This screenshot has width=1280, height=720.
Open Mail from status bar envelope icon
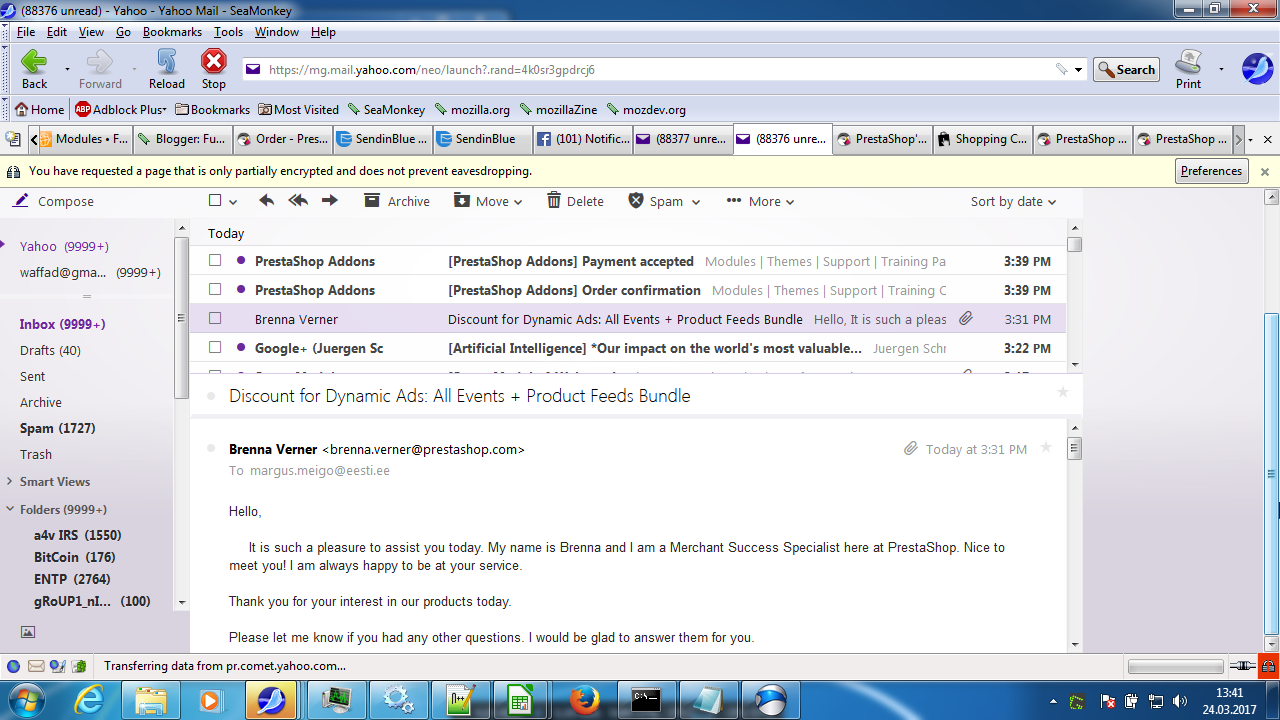pos(36,666)
